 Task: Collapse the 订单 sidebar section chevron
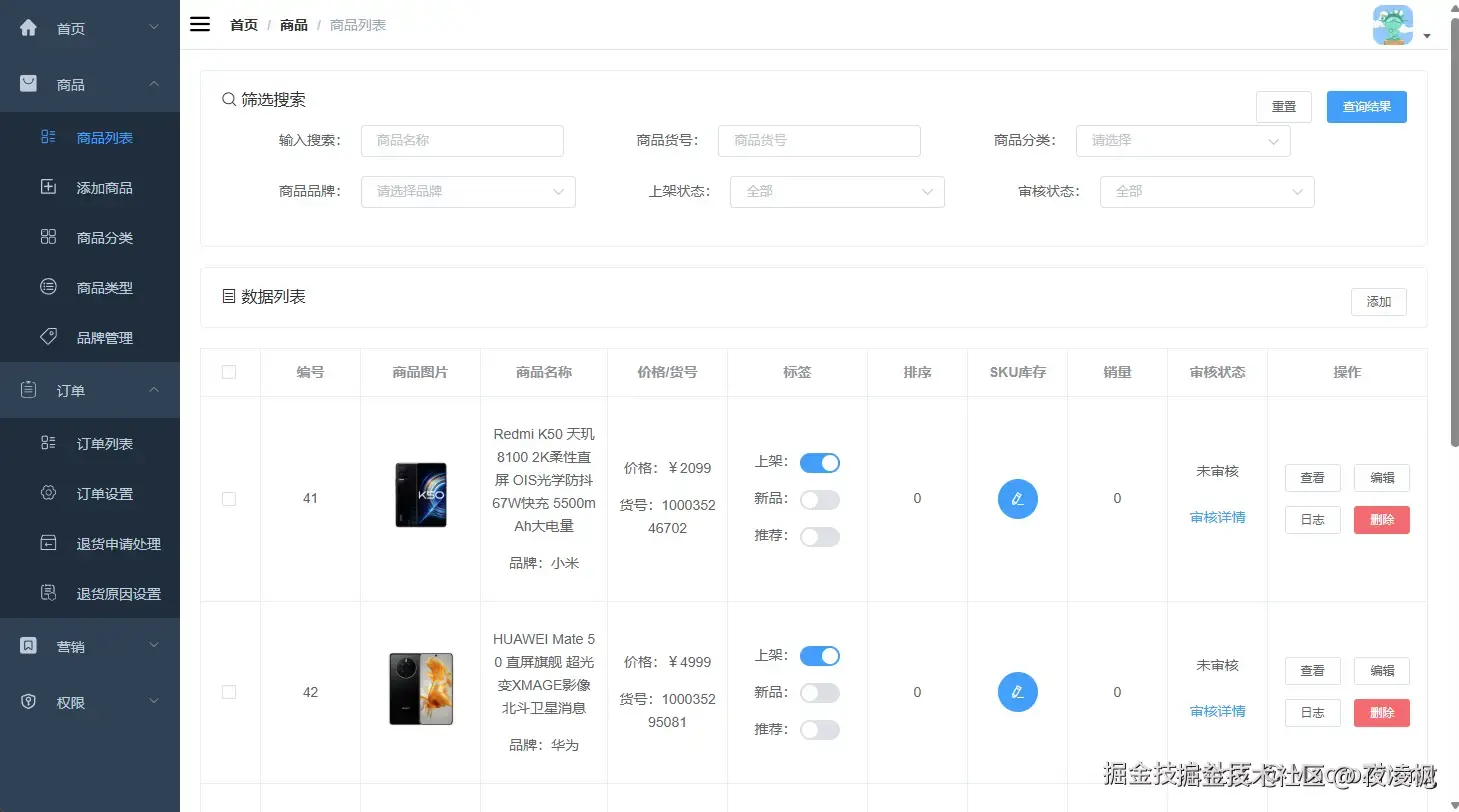(154, 390)
